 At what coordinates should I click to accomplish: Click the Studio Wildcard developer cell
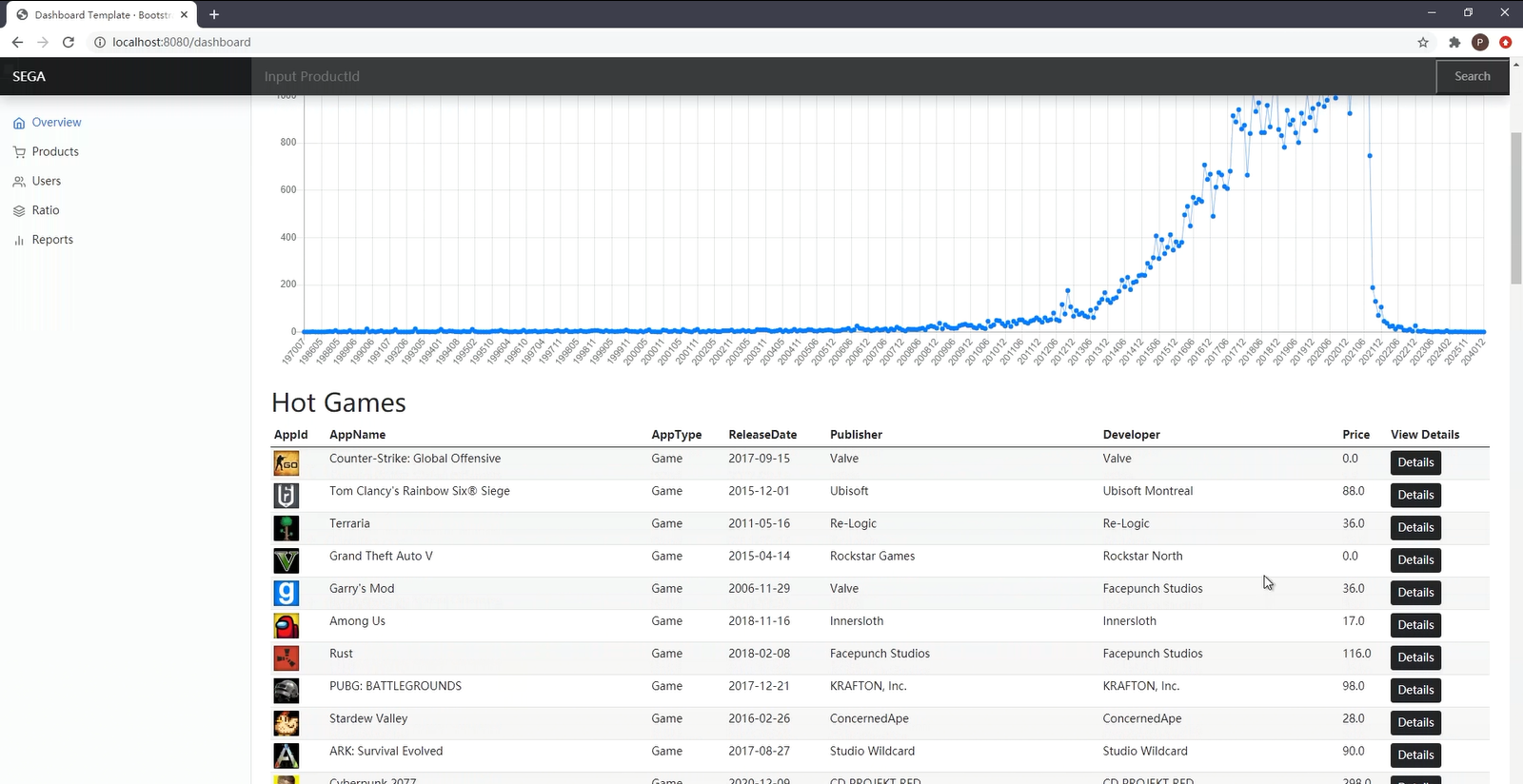(x=1145, y=751)
